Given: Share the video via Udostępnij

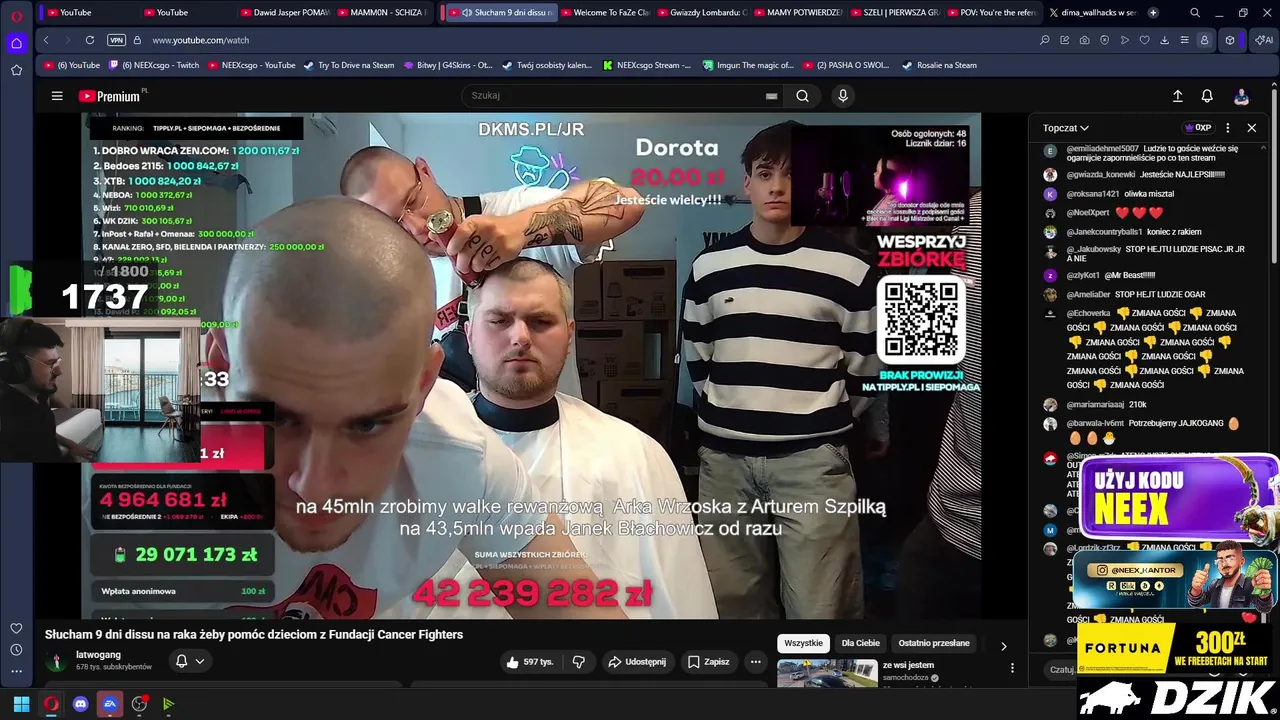Looking at the screenshot, I should point(636,662).
